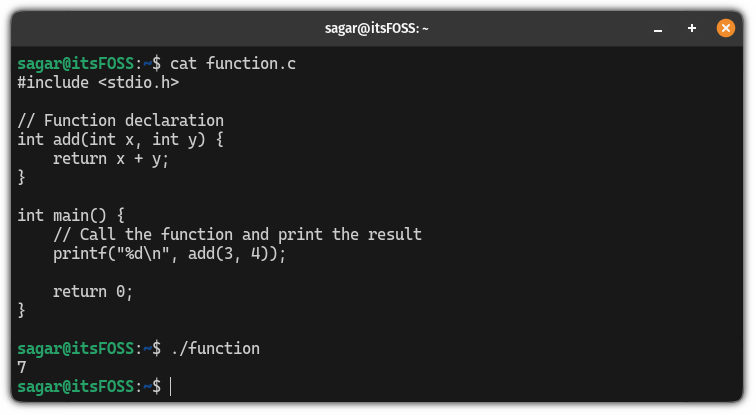Click the int add(int x, int y) line
This screenshot has height=415, width=756.
pos(121,140)
